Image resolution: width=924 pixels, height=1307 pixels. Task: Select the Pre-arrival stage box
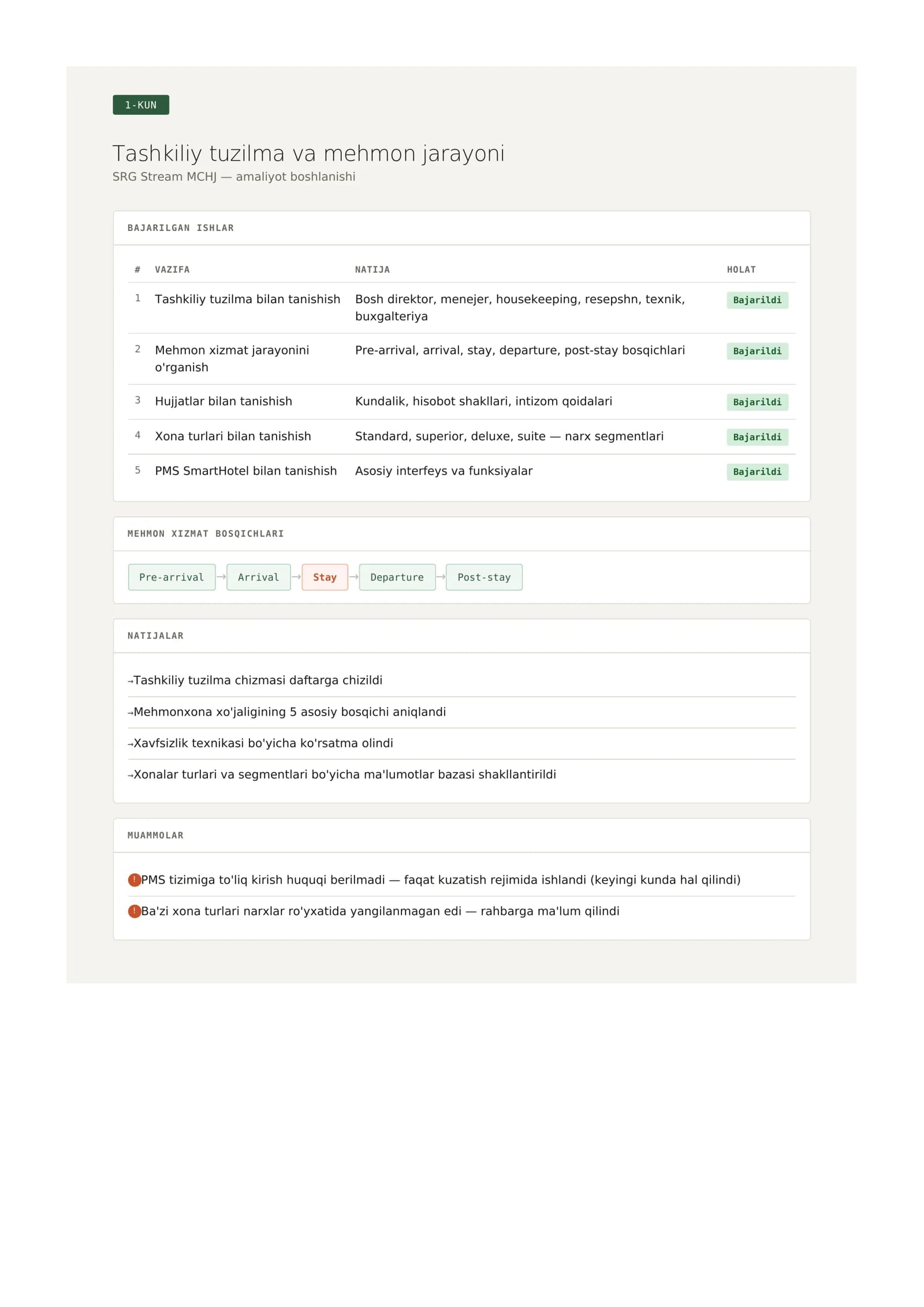[x=172, y=577]
